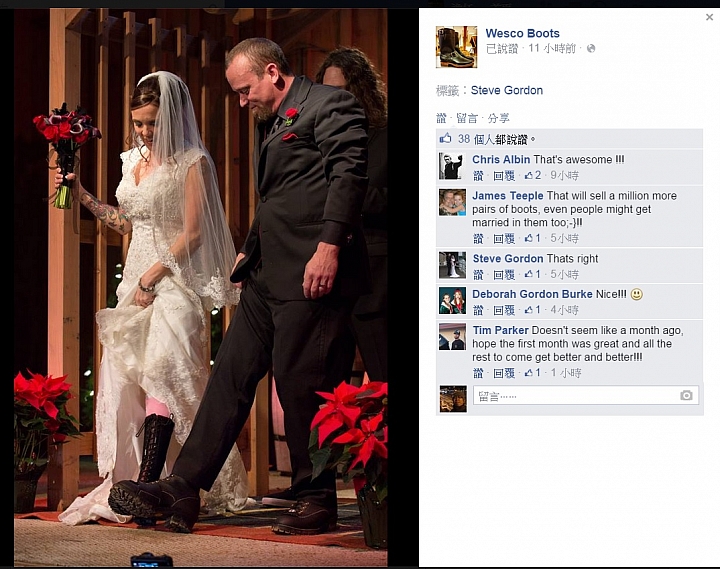Click the 留言 comment action under post
Screen dimensions: 720x569
tap(467, 118)
